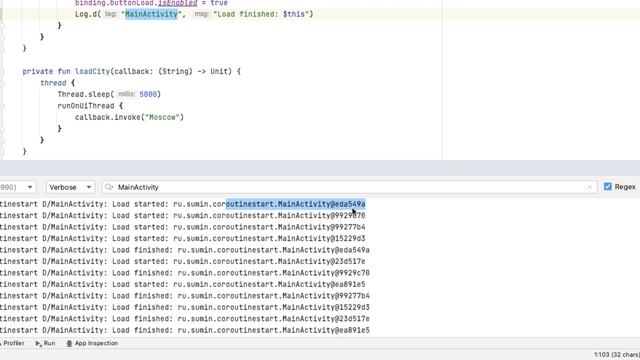Click log line Load finished ending 99277b4
The height and width of the screenshot is (360, 640).
[184, 296]
